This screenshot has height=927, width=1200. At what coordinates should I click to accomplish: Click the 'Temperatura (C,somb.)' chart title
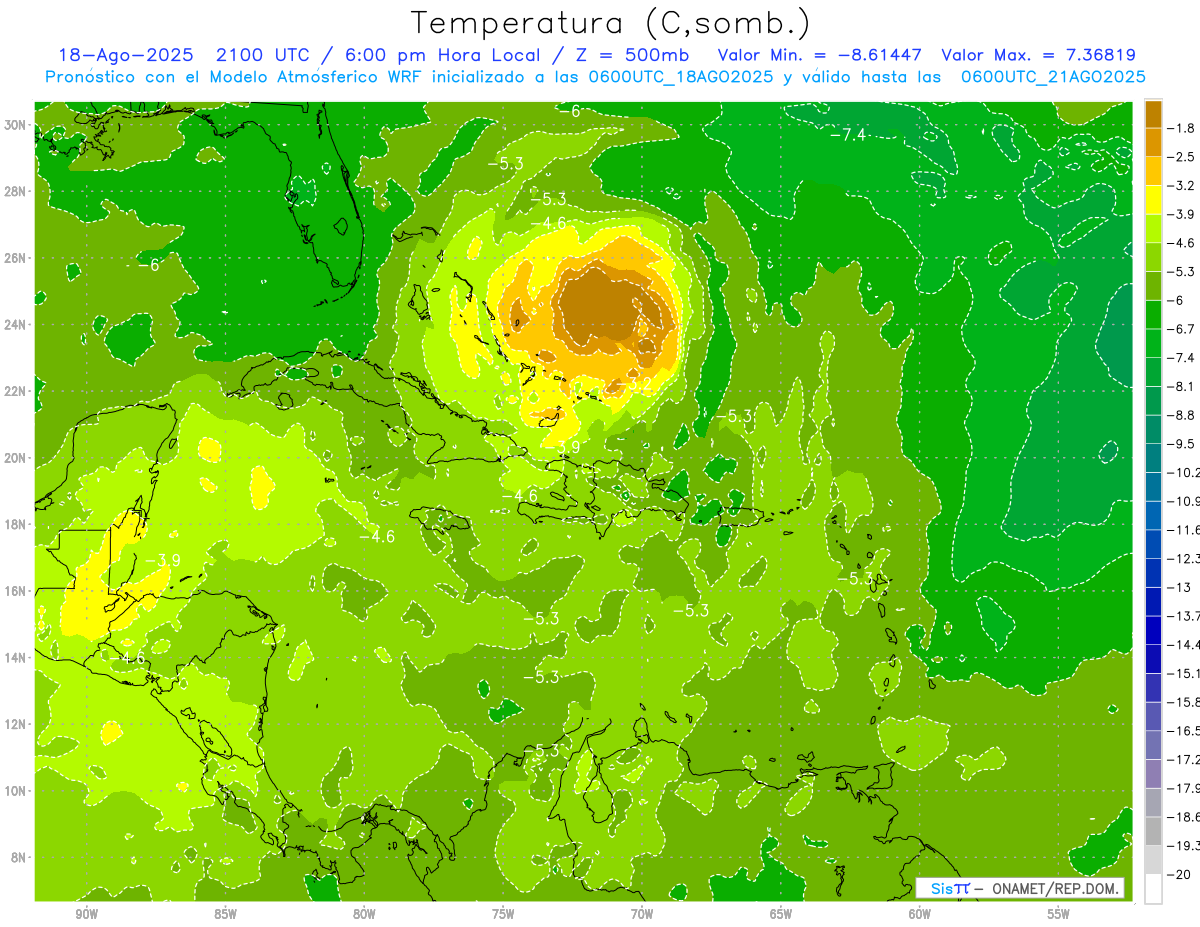click(x=610, y=22)
